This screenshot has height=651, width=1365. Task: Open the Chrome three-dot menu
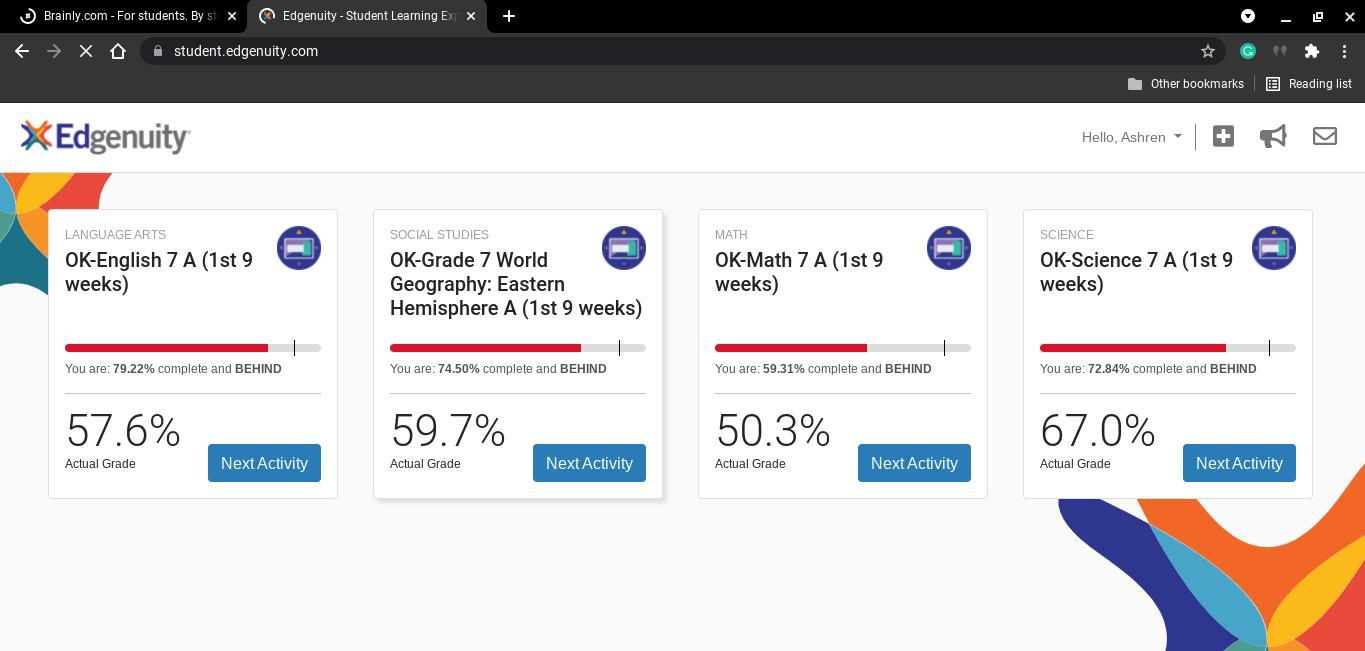1345,51
